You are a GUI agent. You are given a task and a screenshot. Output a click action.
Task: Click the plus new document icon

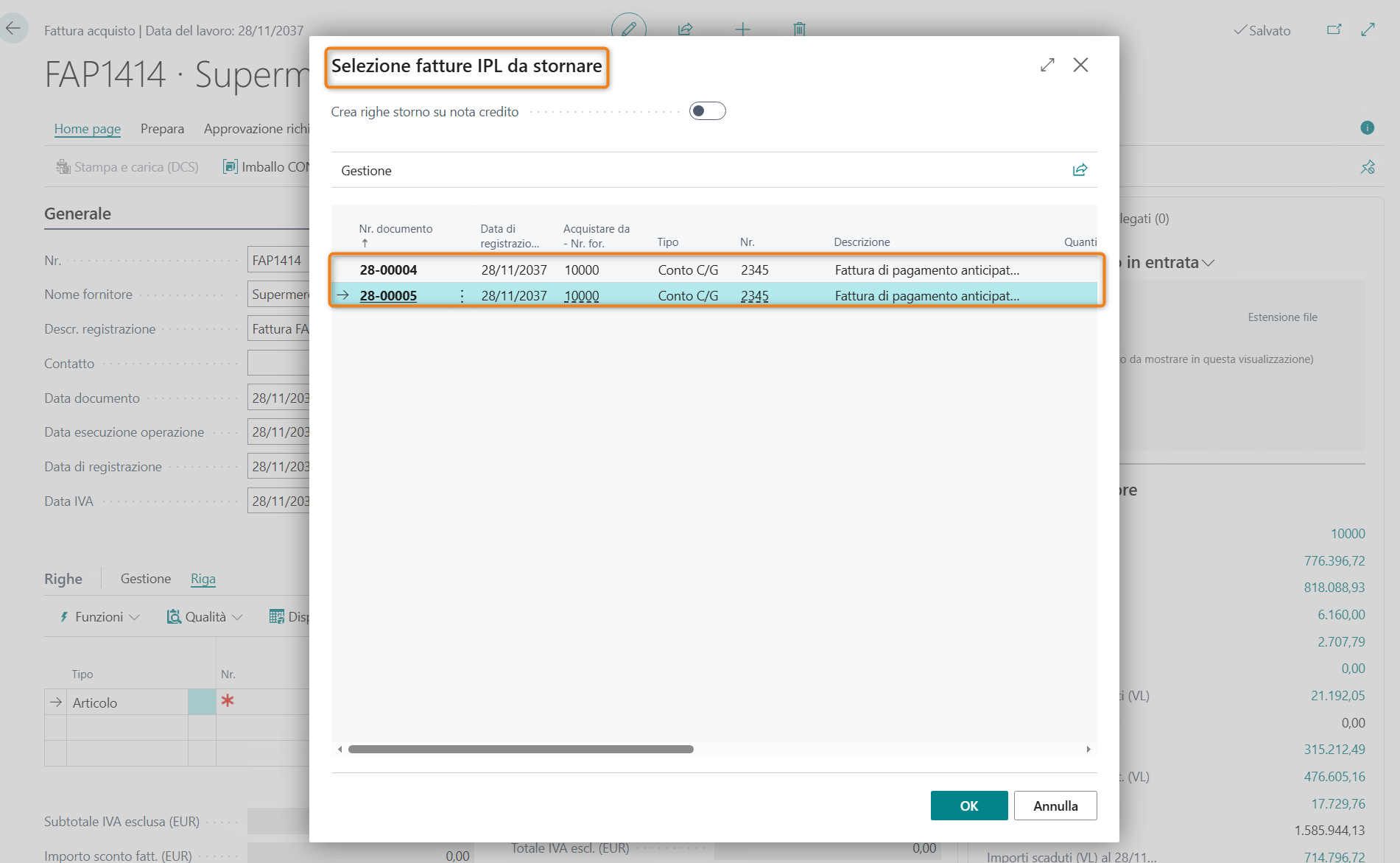[x=742, y=29]
